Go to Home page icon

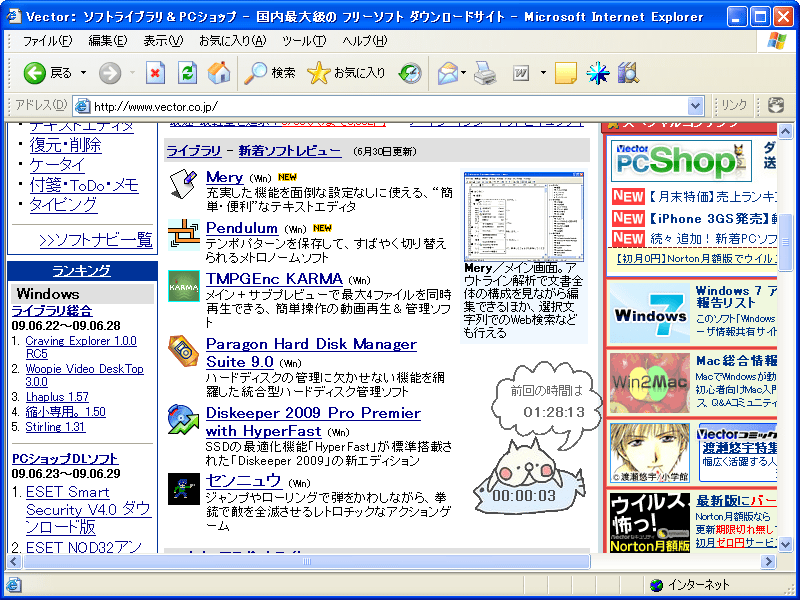coord(219,73)
